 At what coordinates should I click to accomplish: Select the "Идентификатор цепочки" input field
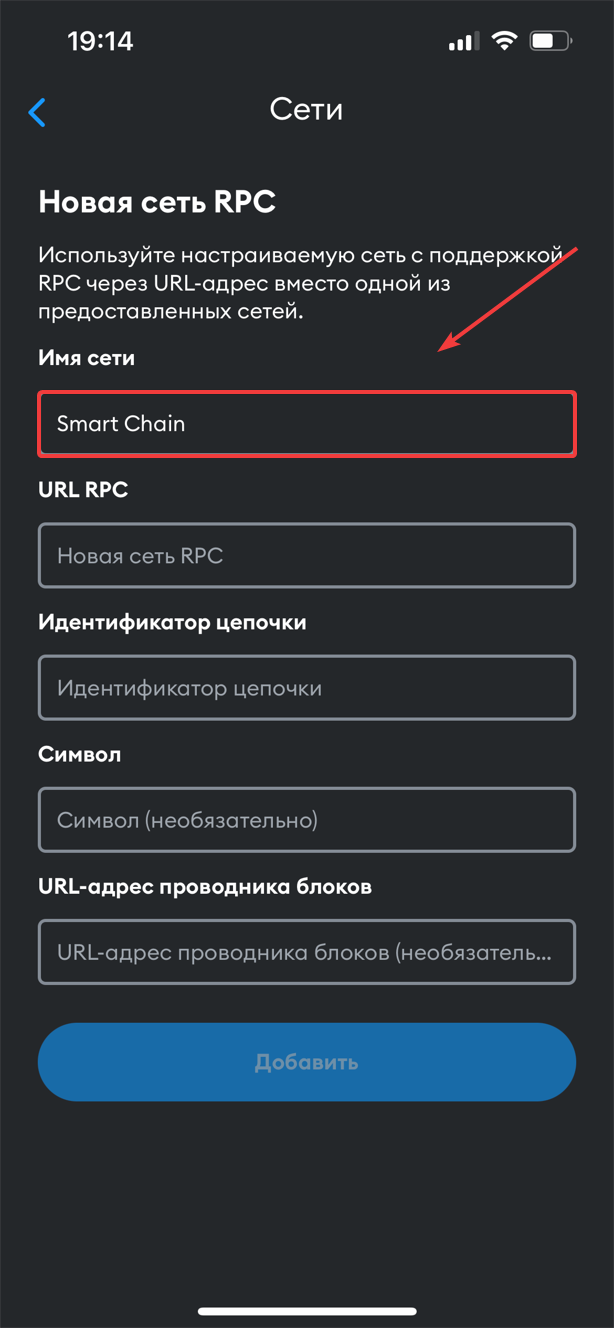coord(306,688)
